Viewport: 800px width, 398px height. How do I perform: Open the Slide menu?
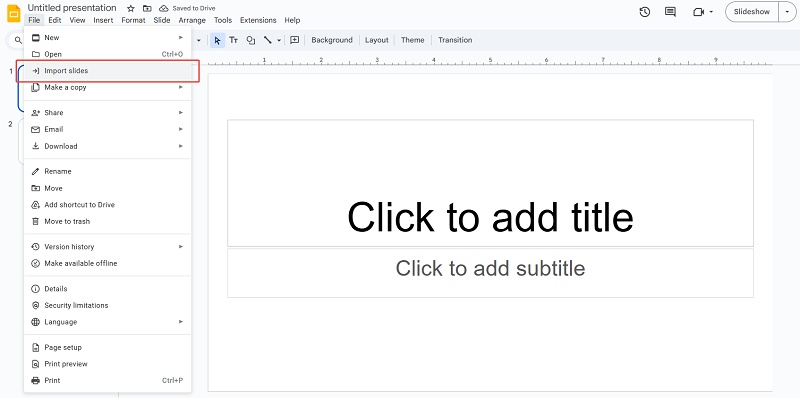[162, 20]
